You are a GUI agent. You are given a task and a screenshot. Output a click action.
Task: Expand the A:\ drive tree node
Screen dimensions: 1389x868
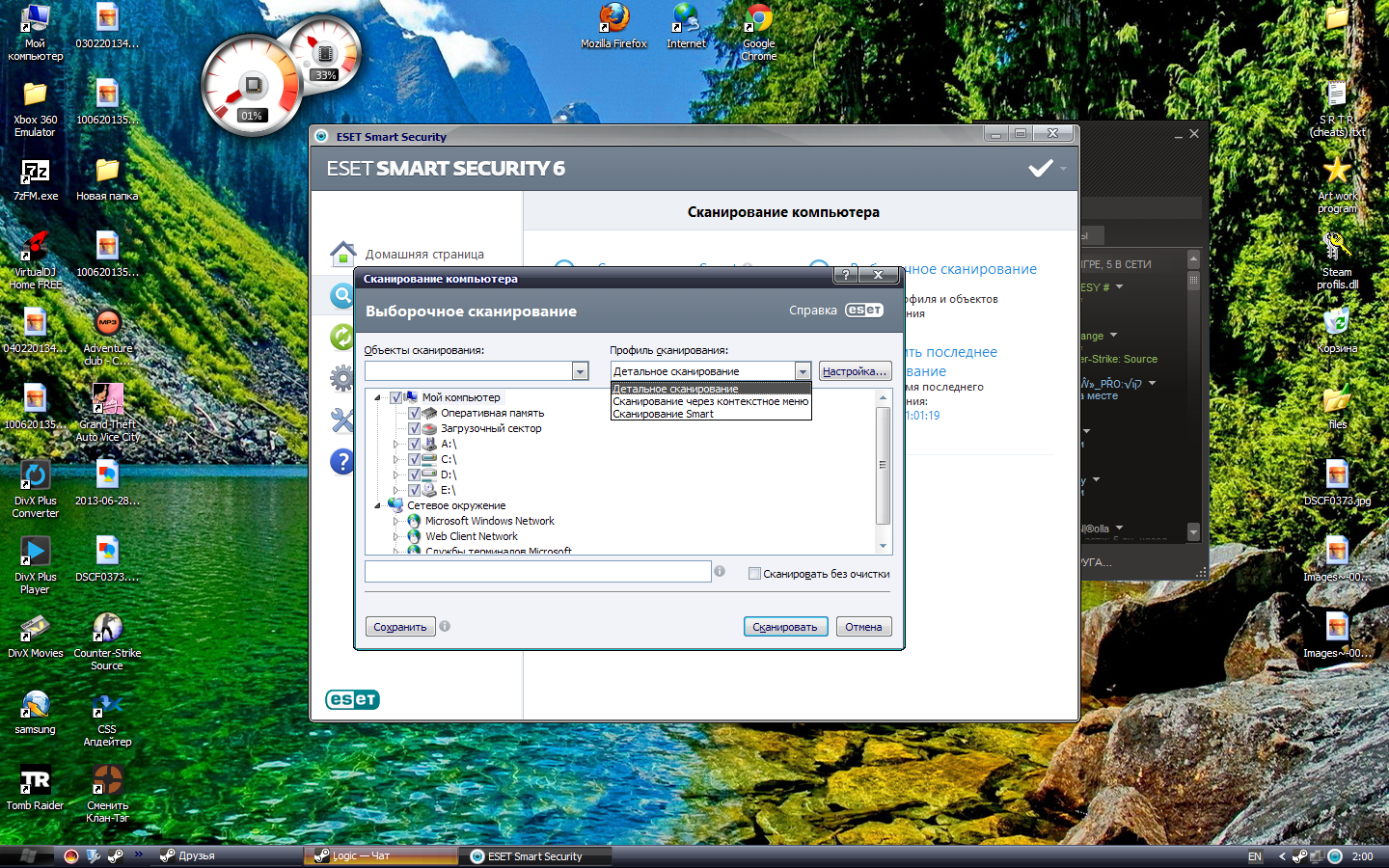[395, 444]
